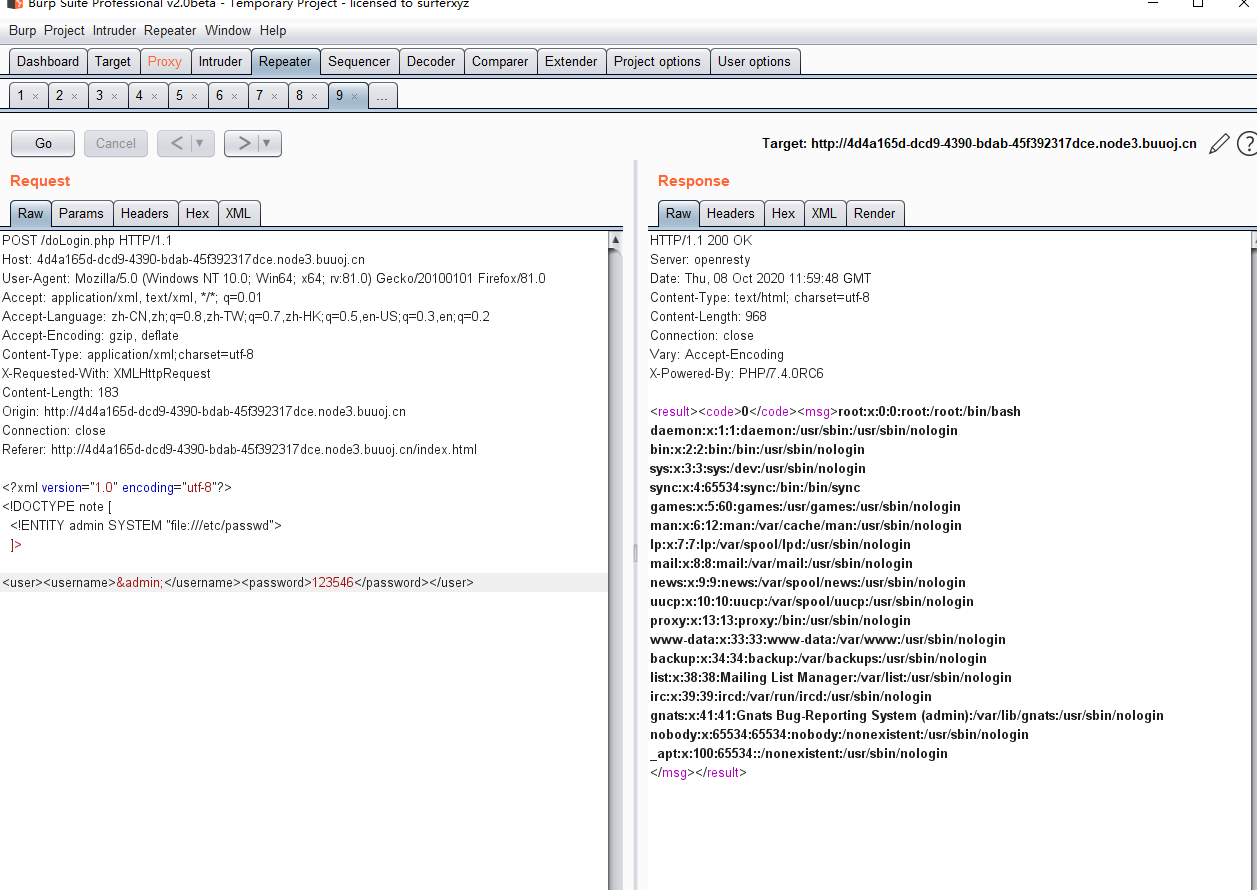This screenshot has height=890, width=1257.
Task: Expand the forward-history dropdown arrow
Action: click(268, 143)
